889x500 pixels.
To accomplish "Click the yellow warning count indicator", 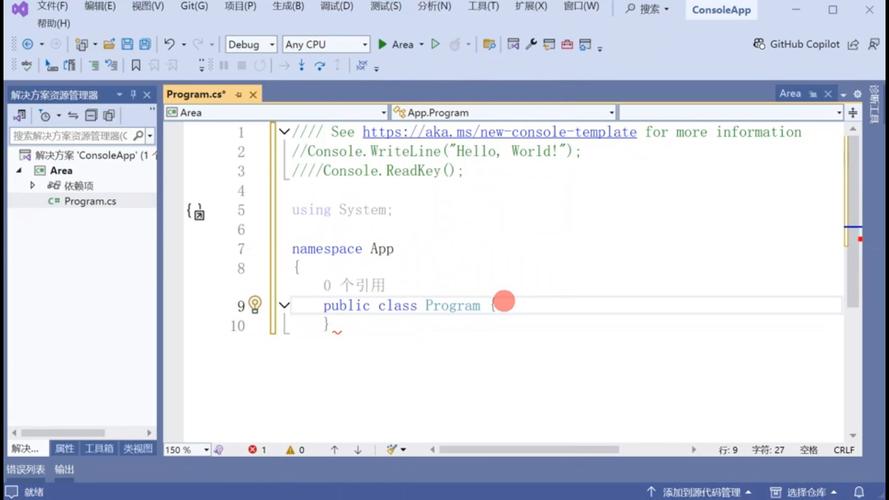I will point(295,450).
